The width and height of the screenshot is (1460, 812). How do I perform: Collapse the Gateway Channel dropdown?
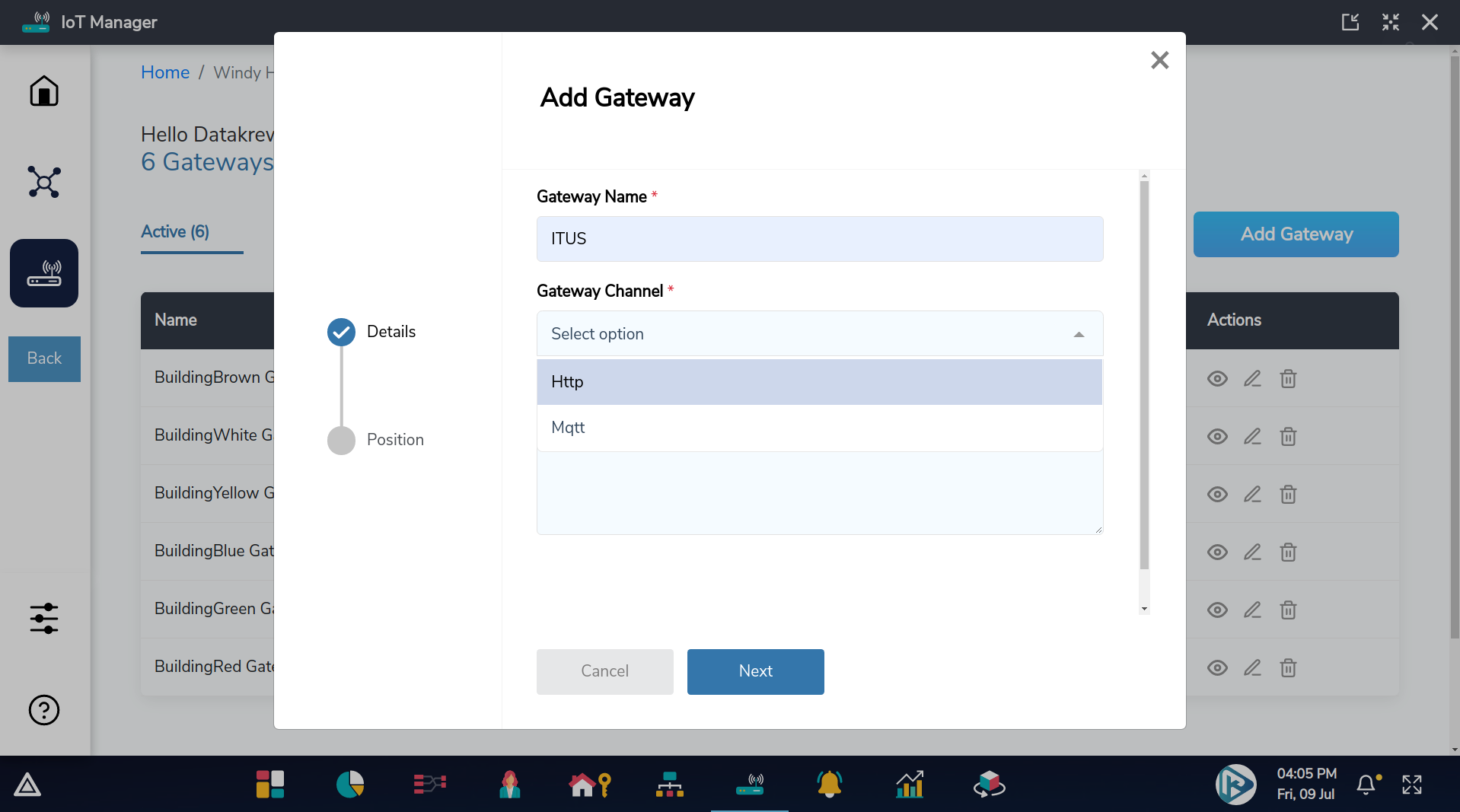click(x=1079, y=334)
